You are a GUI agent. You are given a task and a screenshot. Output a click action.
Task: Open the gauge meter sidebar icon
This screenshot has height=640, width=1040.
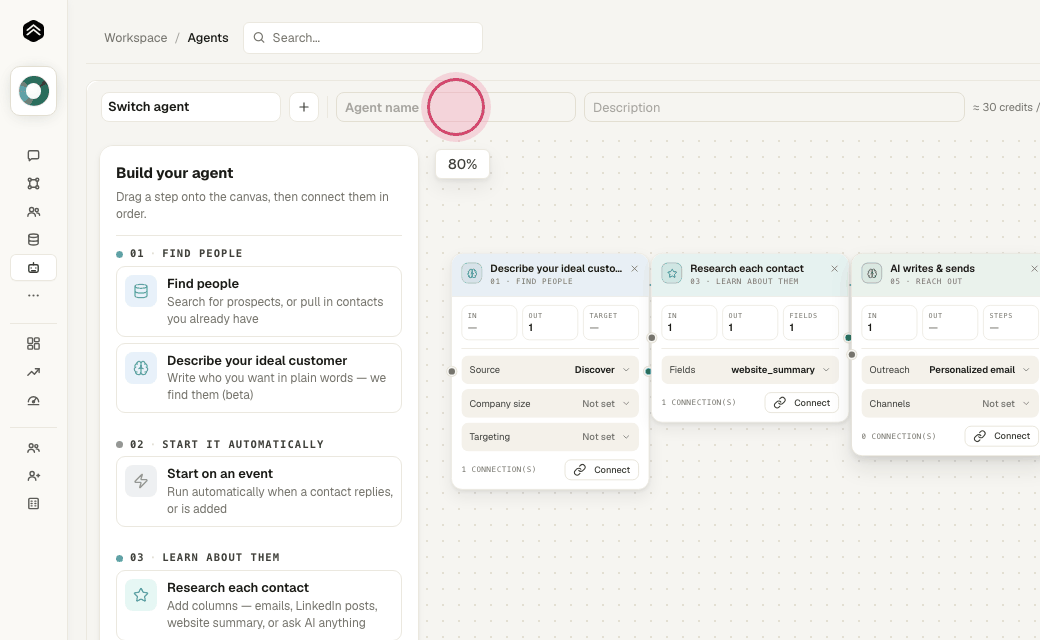(33, 401)
